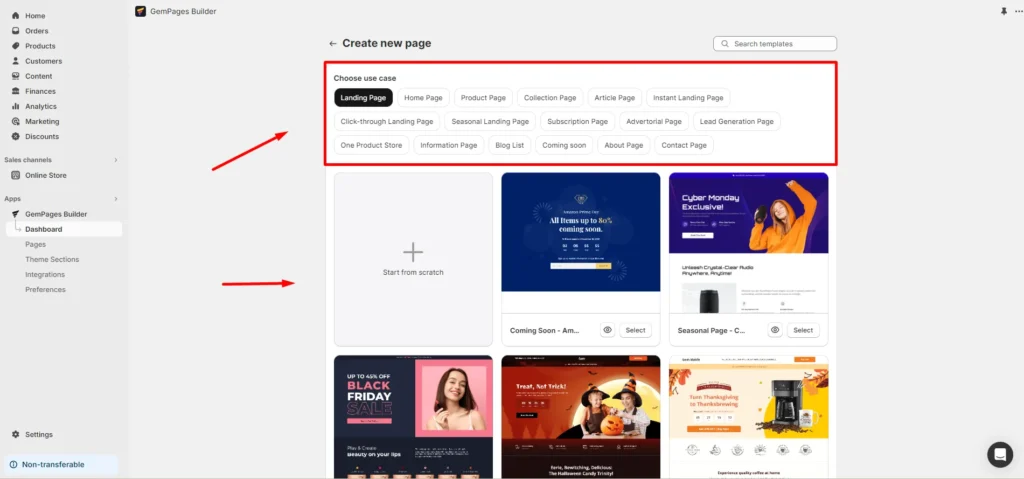Open Theme Sections under GemPages Builder
The image size is (1024, 479).
(x=52, y=259)
